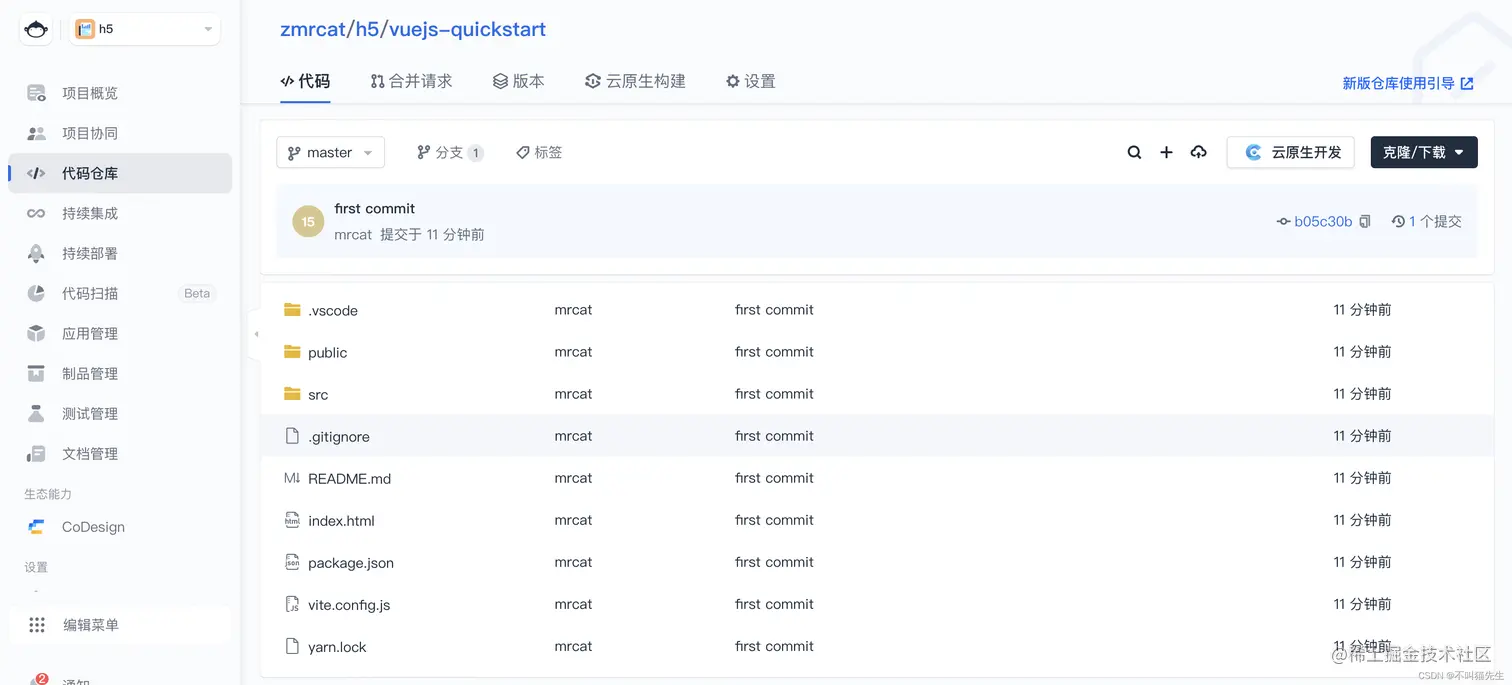Click 11 分钟前 in README.md row
Image resolution: width=1512 pixels, height=685 pixels.
[1362, 478]
